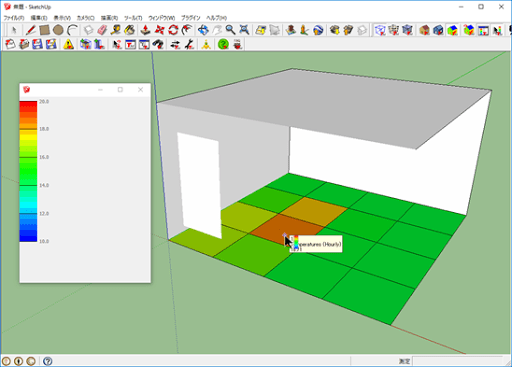
Task: Click the binoculars surface search icon
Action: pos(158,44)
